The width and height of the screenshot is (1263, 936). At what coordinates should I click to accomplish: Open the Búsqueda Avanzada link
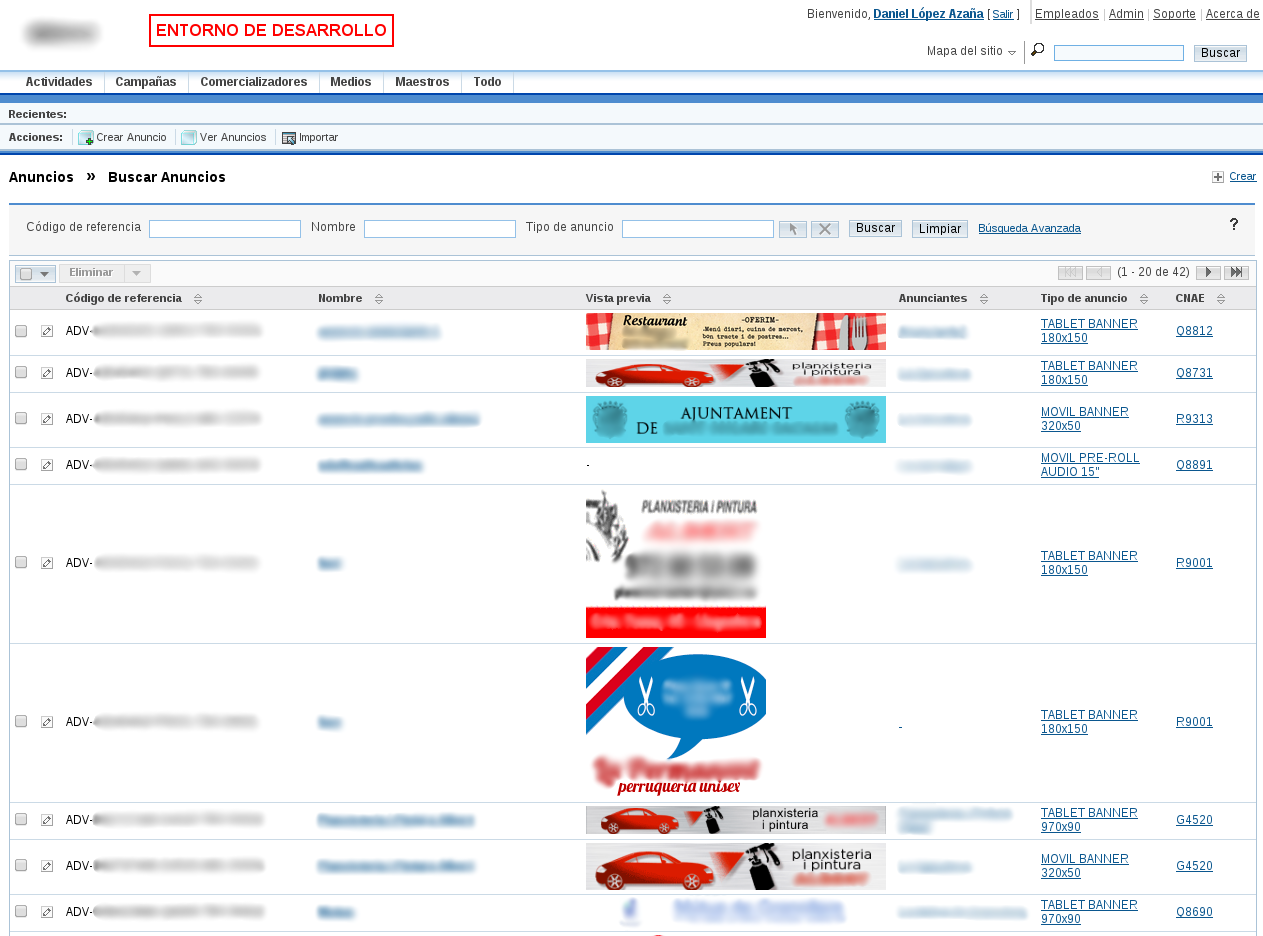point(1029,228)
